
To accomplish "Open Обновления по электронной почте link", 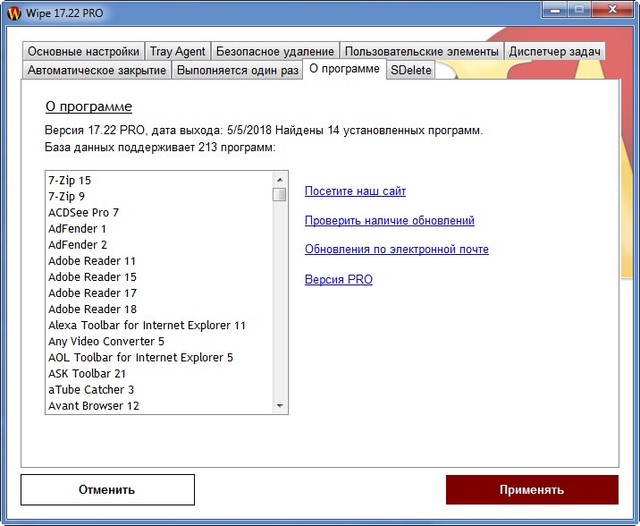I will click(396, 249).
